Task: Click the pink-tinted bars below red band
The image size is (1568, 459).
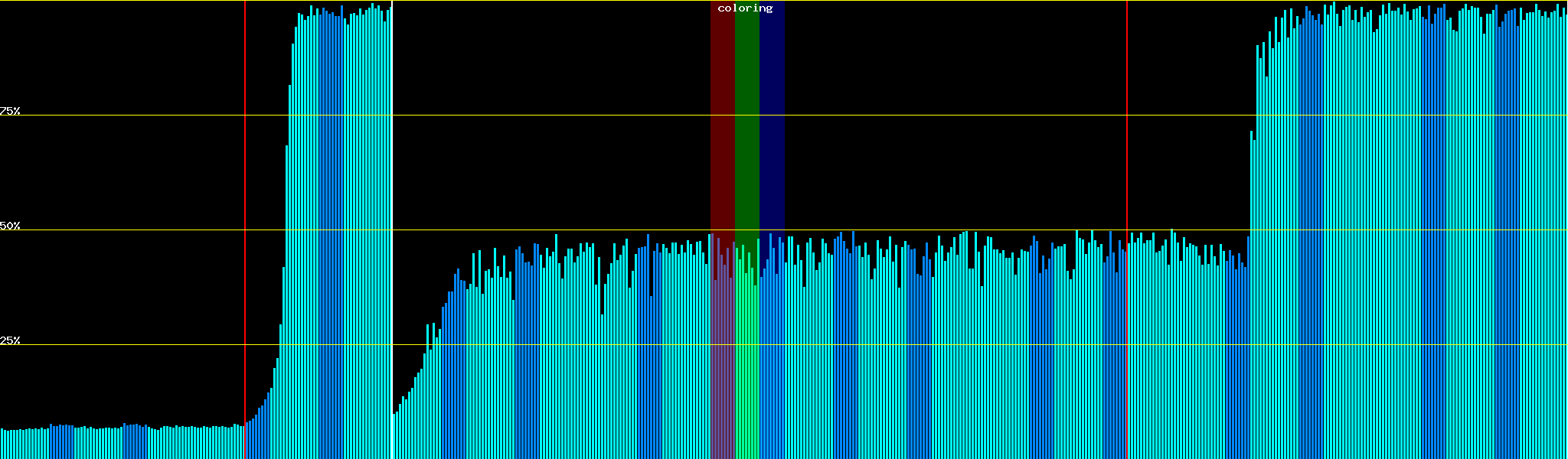Action: pyautogui.click(x=722, y=367)
